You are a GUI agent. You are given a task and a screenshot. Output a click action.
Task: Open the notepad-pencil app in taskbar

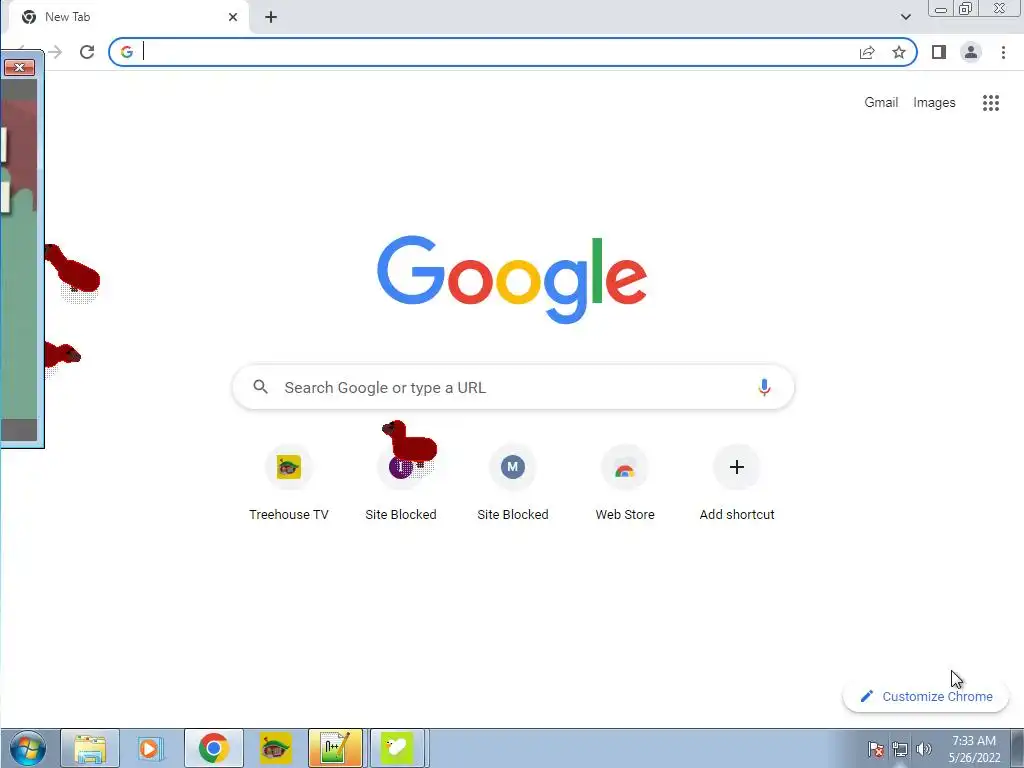(x=336, y=748)
